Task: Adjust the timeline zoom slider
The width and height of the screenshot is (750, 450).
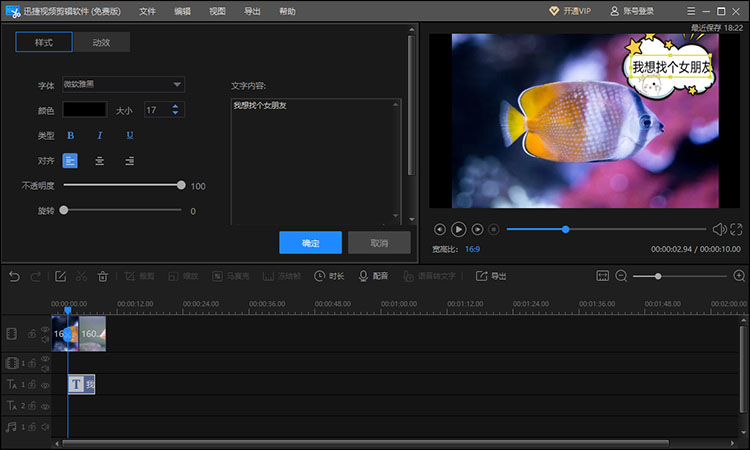Action: coord(658,276)
